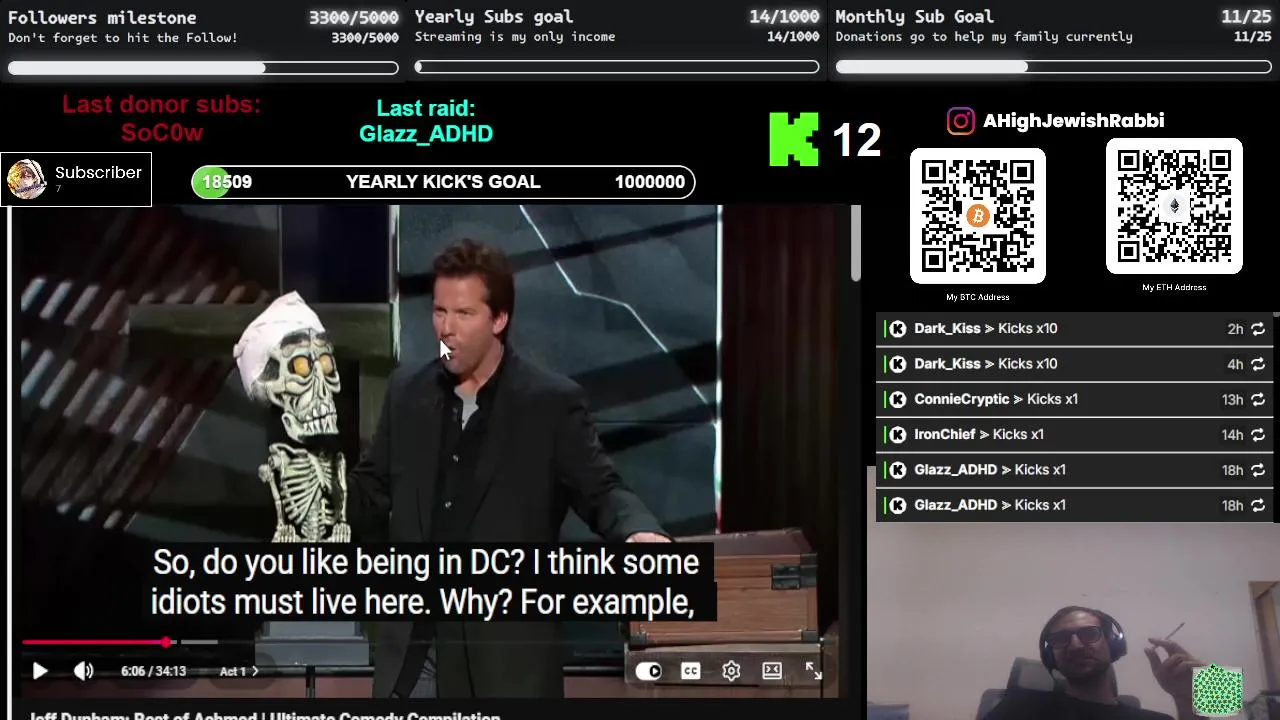Expand the Act 1 chapter chevron

pyautogui.click(x=254, y=671)
